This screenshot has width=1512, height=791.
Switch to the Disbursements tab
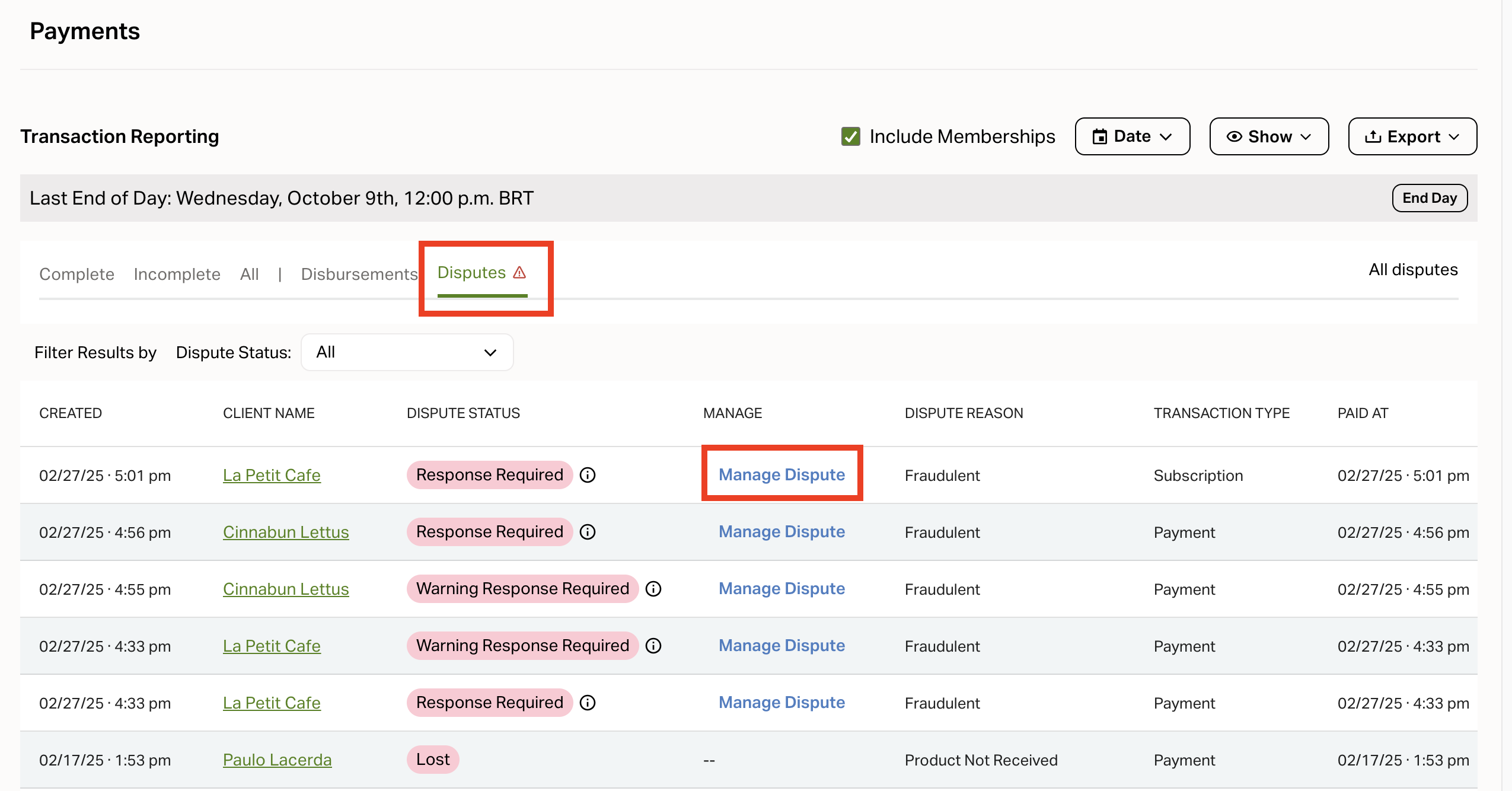point(359,274)
